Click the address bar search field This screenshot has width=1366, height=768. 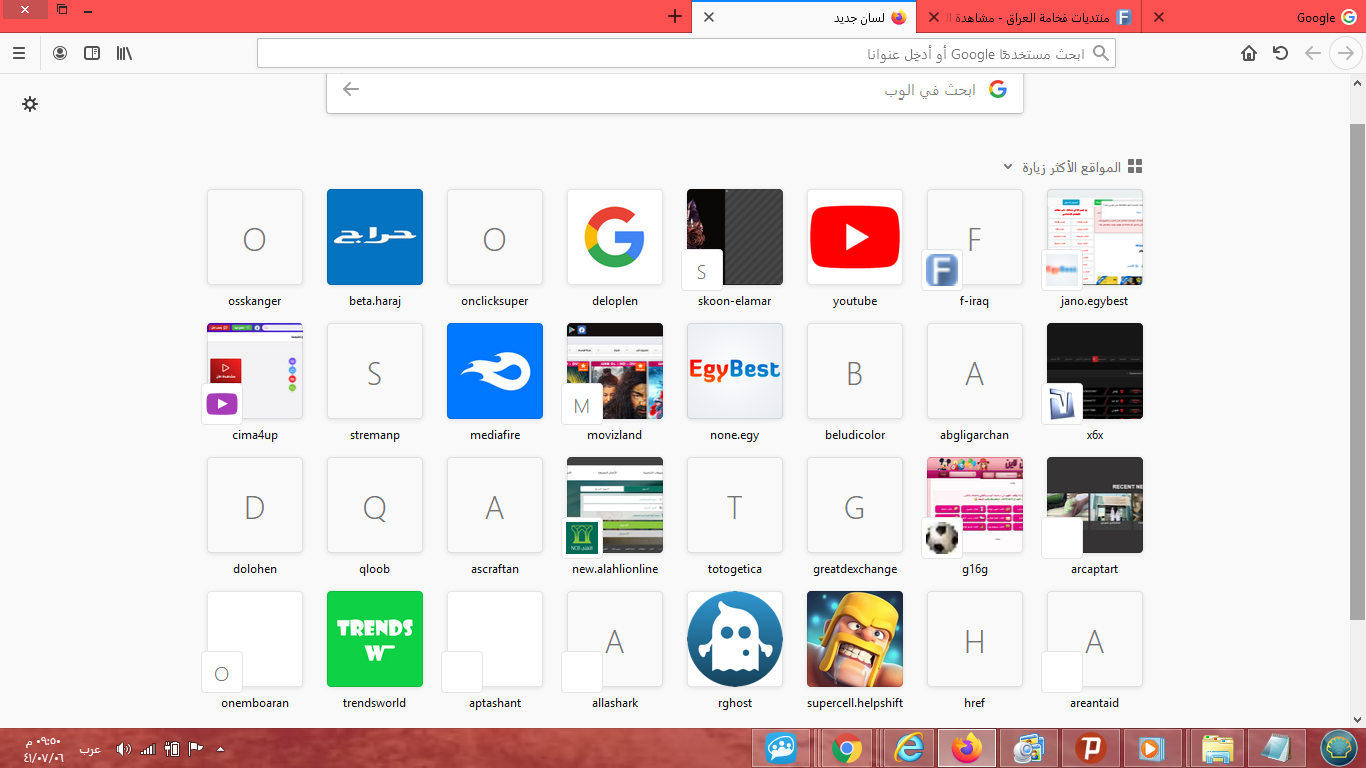686,53
